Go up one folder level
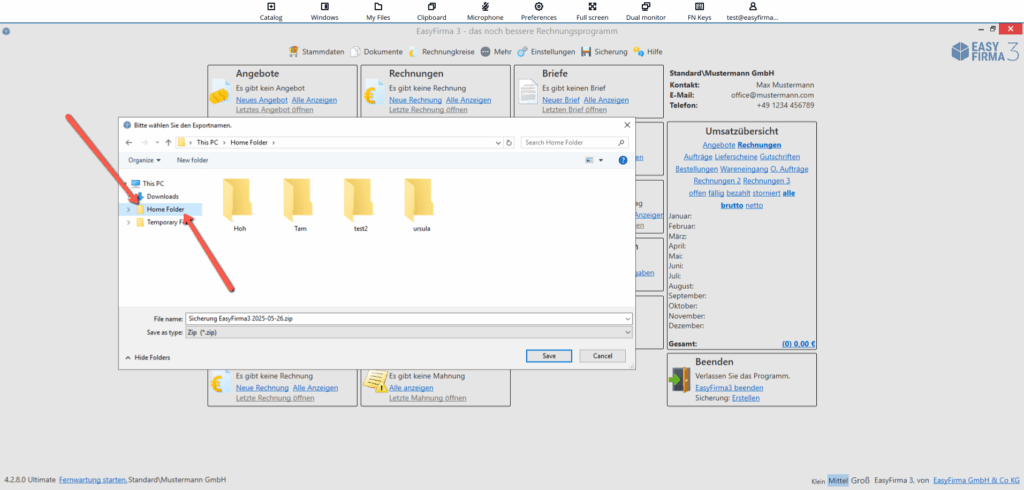 point(168,142)
